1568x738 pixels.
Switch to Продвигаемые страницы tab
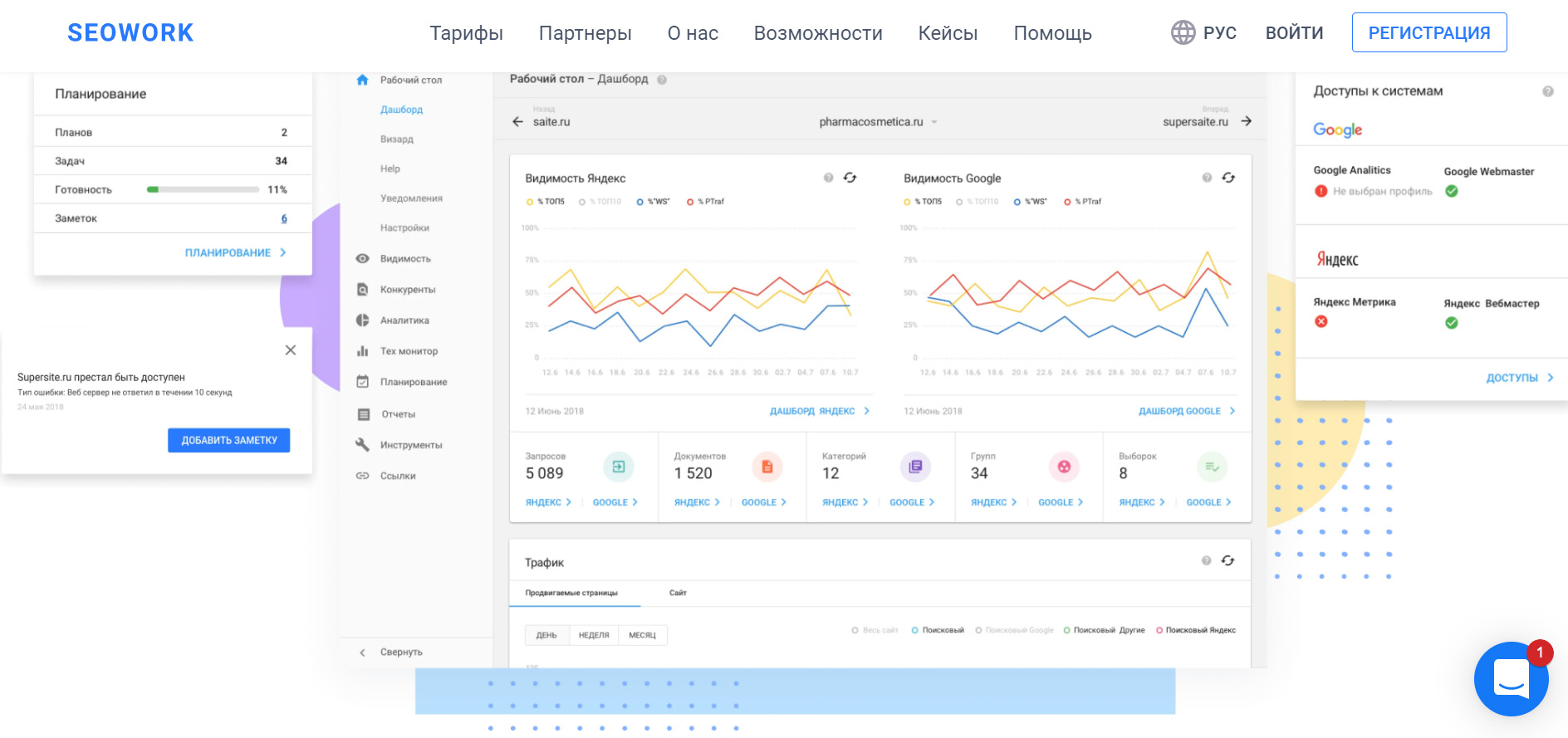coord(571,593)
